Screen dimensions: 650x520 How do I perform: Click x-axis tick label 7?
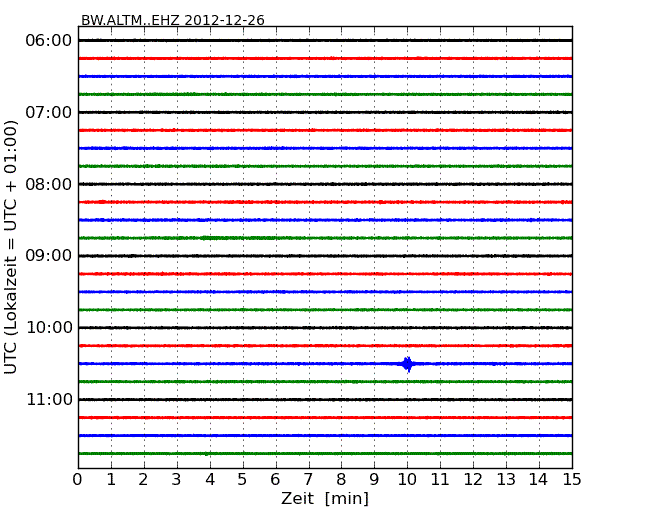click(308, 480)
